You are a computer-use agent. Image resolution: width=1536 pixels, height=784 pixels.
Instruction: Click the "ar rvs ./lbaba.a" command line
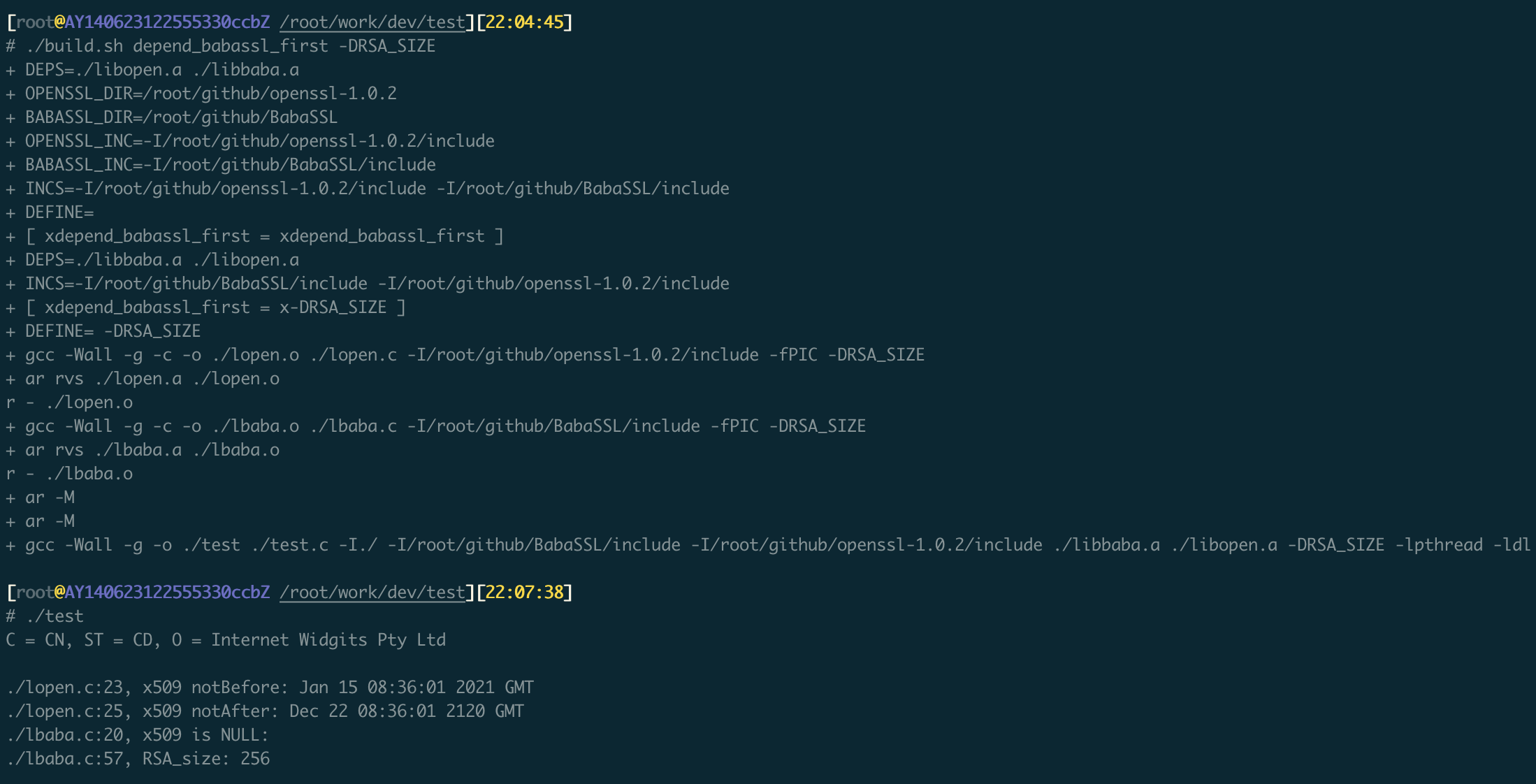[151, 450]
